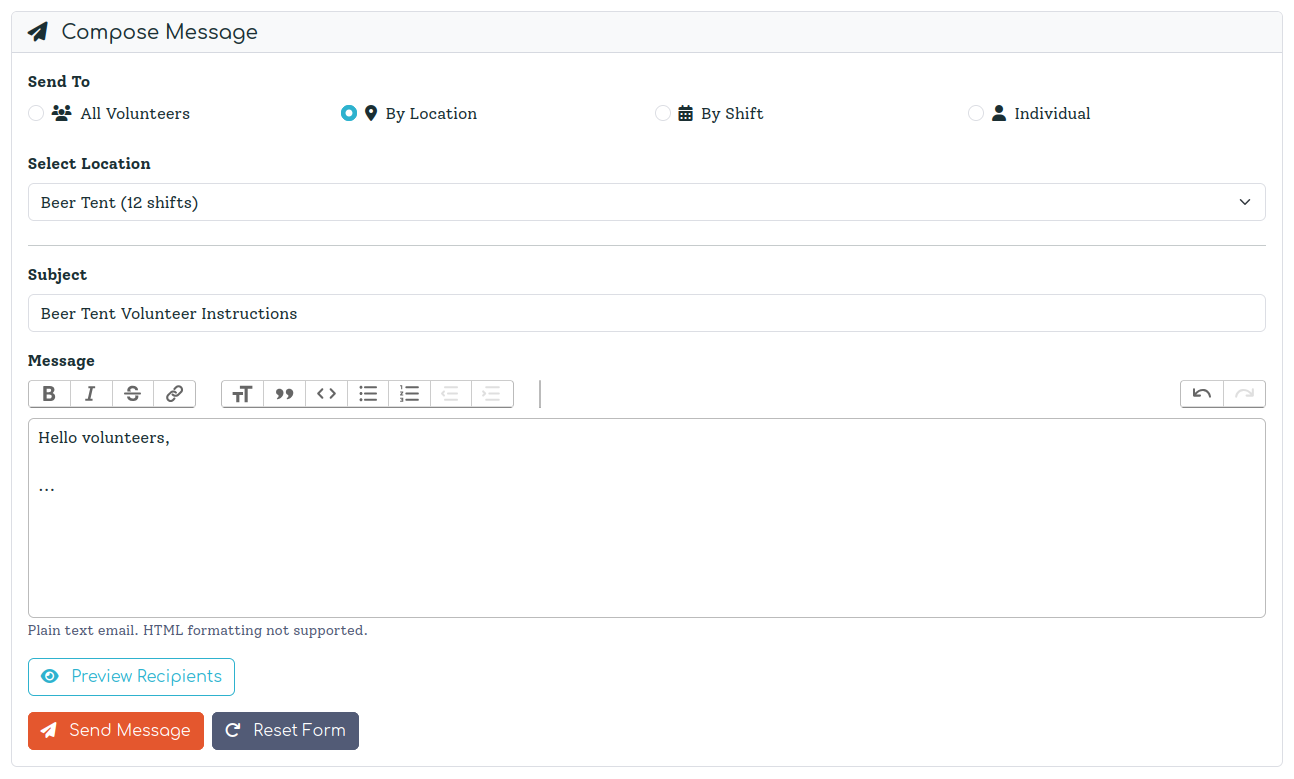Apply bold formatting in the message editor
The height and width of the screenshot is (779, 1294).
[x=48, y=393]
